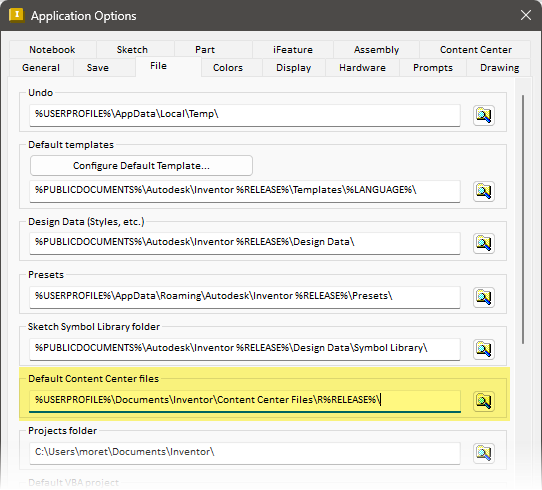Browse for Projects folder
Viewport: 542px width, 490px height.
click(x=484, y=453)
